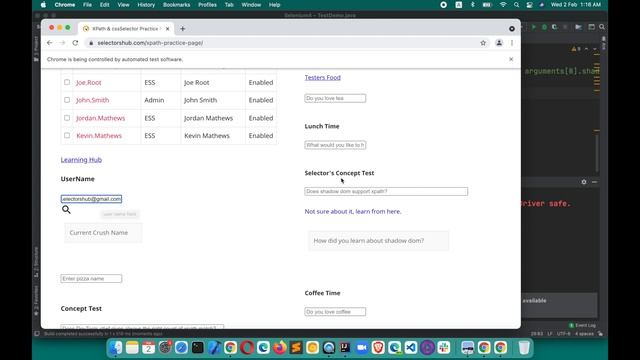Click the Chrome address bar URL
Image resolution: width=640 pixels, height=360 pixels.
point(150,43)
